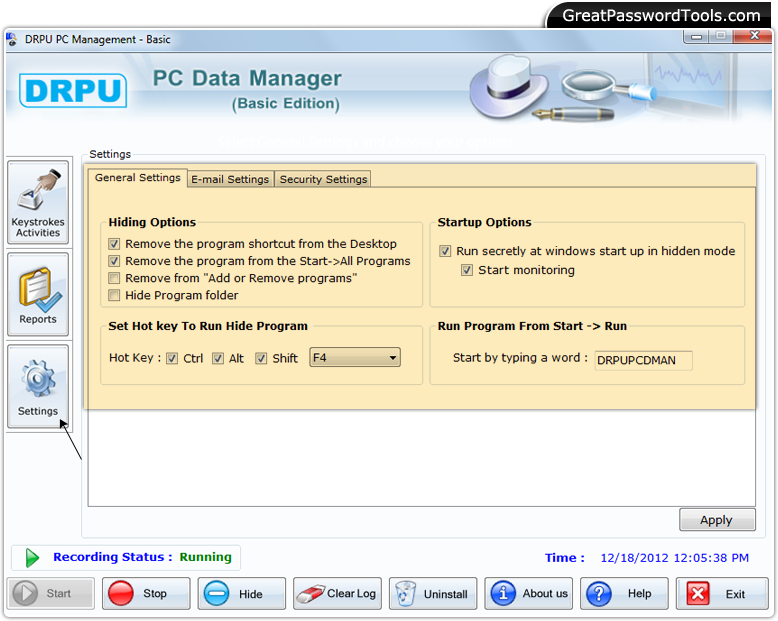Screen dimensions: 778x621
Task: Close the DRPU PC Management window
Action: coord(754,36)
